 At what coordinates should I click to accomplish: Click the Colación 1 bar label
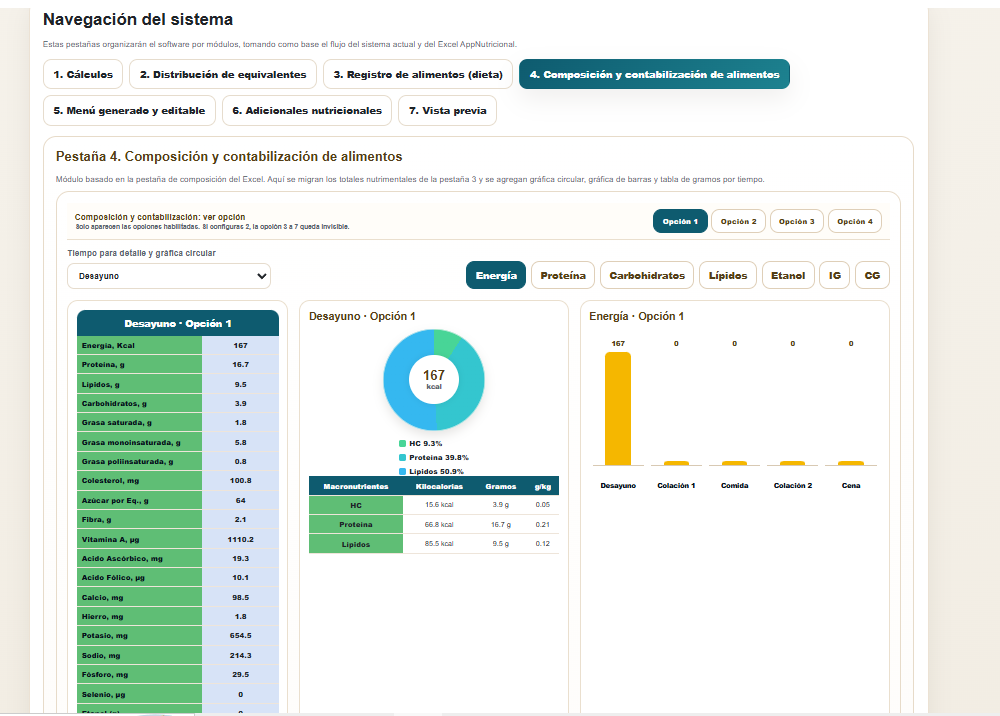point(676,485)
